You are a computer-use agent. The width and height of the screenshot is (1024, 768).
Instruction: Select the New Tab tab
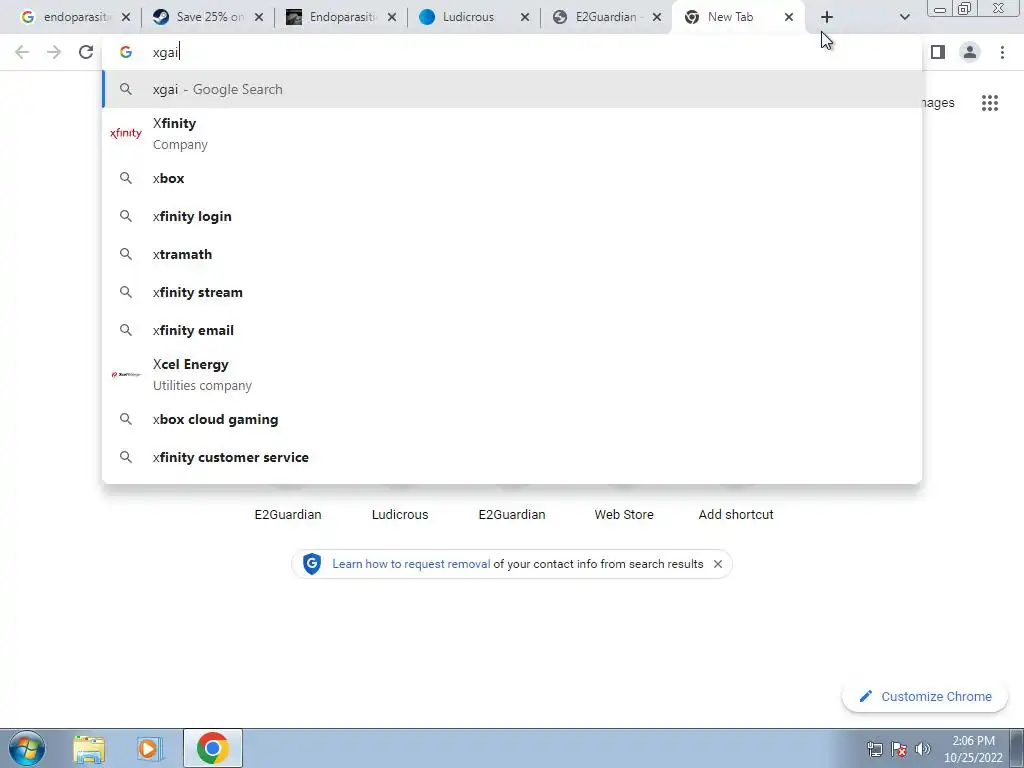pos(729,17)
